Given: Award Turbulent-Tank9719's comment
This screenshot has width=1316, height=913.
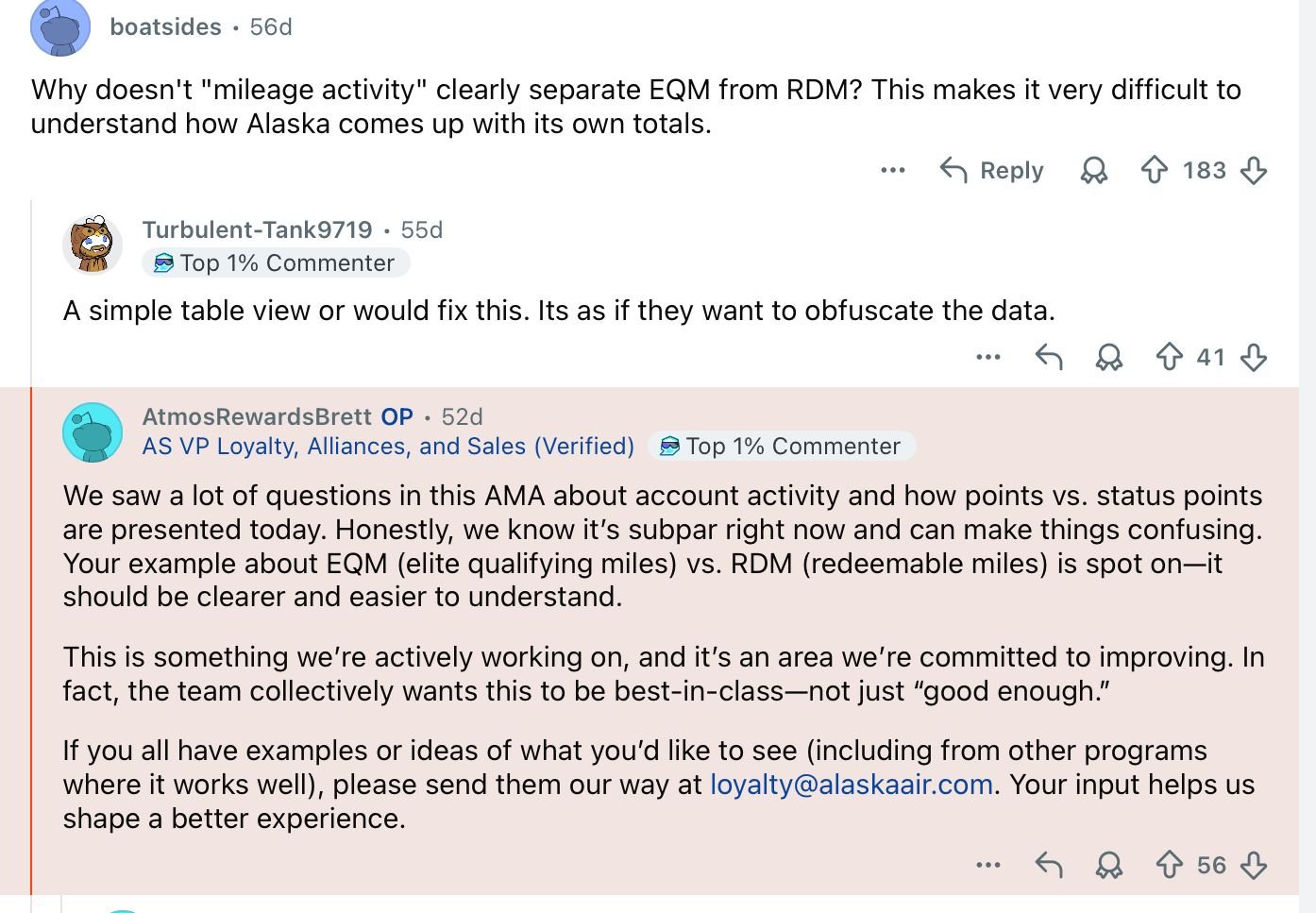Looking at the screenshot, I should coord(1109,357).
